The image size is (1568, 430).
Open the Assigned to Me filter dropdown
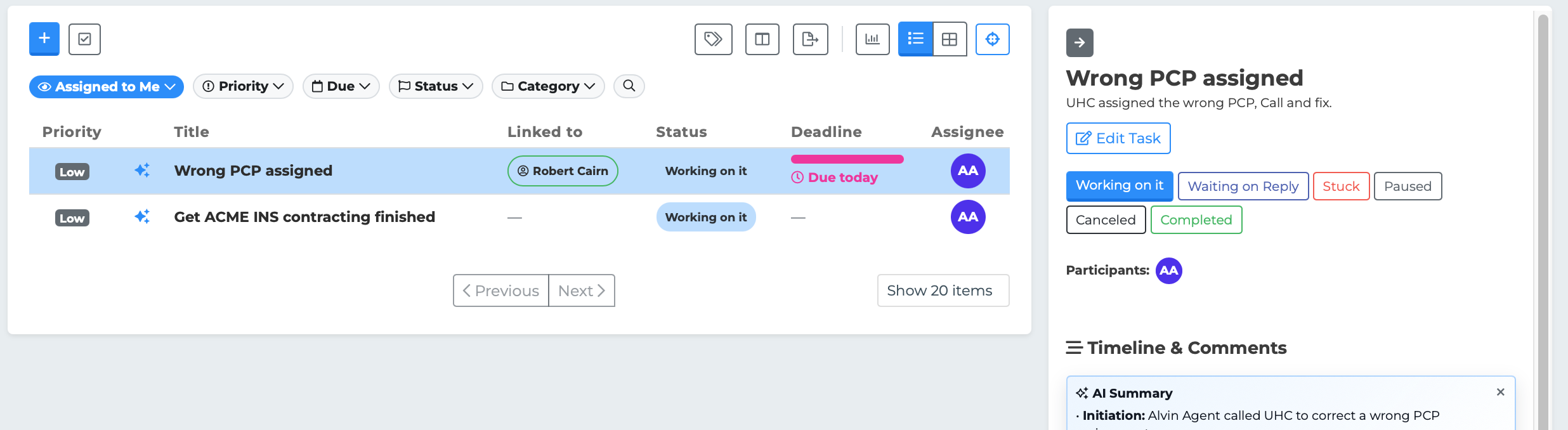tap(107, 86)
